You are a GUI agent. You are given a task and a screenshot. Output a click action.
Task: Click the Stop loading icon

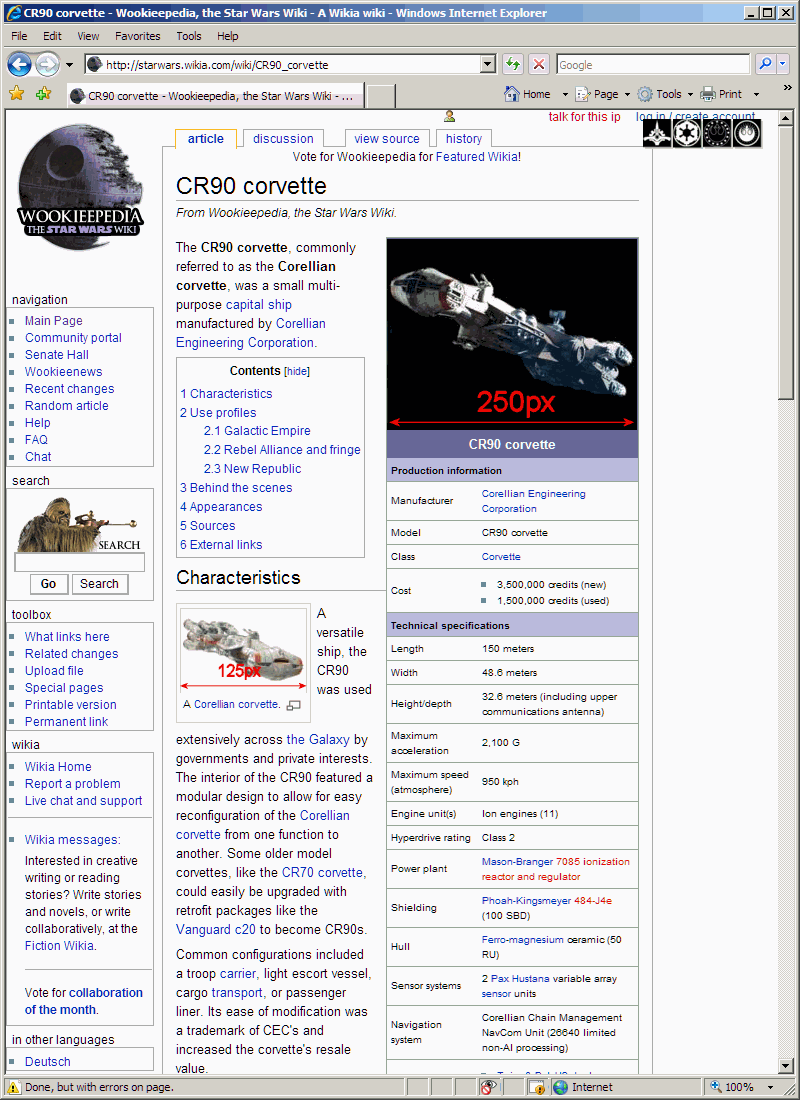click(x=539, y=63)
